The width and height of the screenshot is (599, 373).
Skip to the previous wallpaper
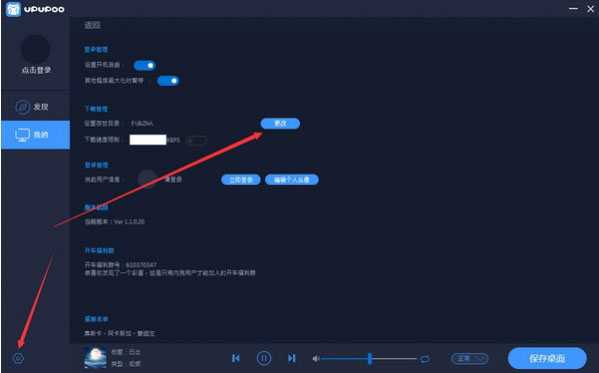click(x=236, y=358)
